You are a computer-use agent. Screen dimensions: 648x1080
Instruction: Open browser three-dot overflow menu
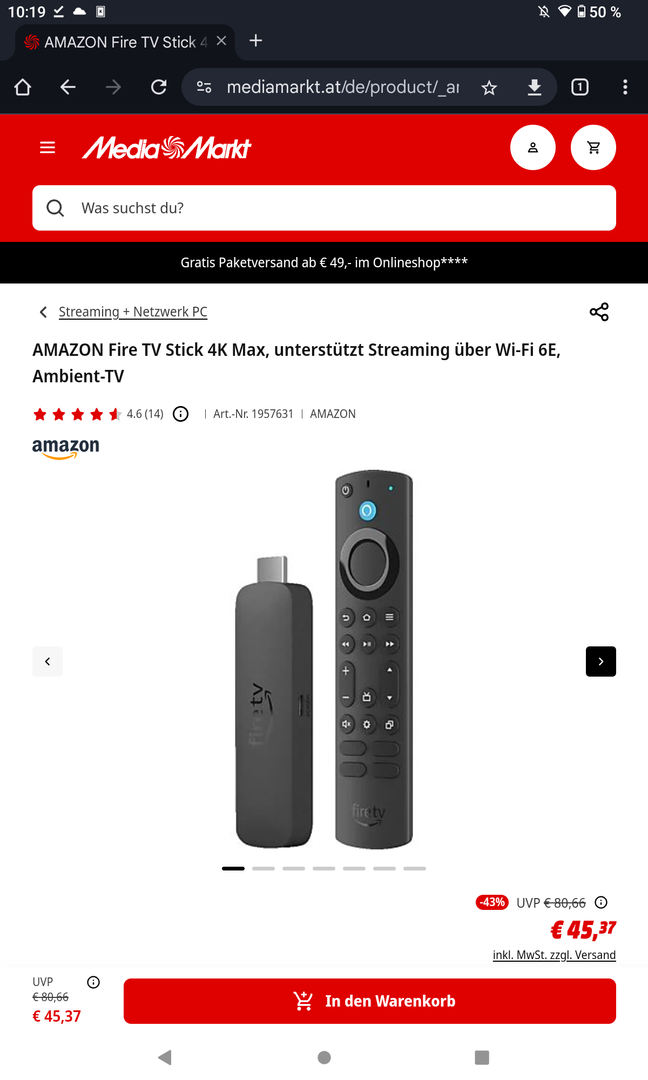[x=625, y=87]
